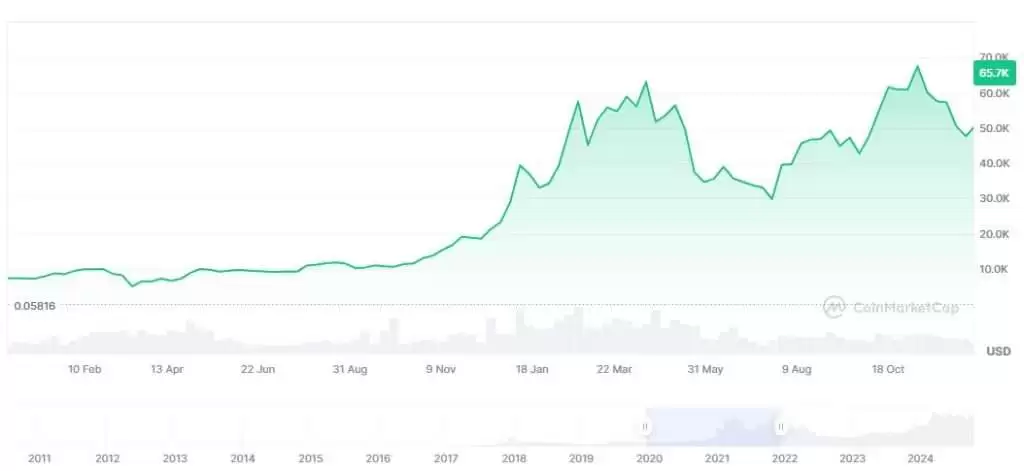This screenshot has width=1024, height=471.
Task: Click the CoinMarketCap logo icon watermark
Action: [x=835, y=307]
